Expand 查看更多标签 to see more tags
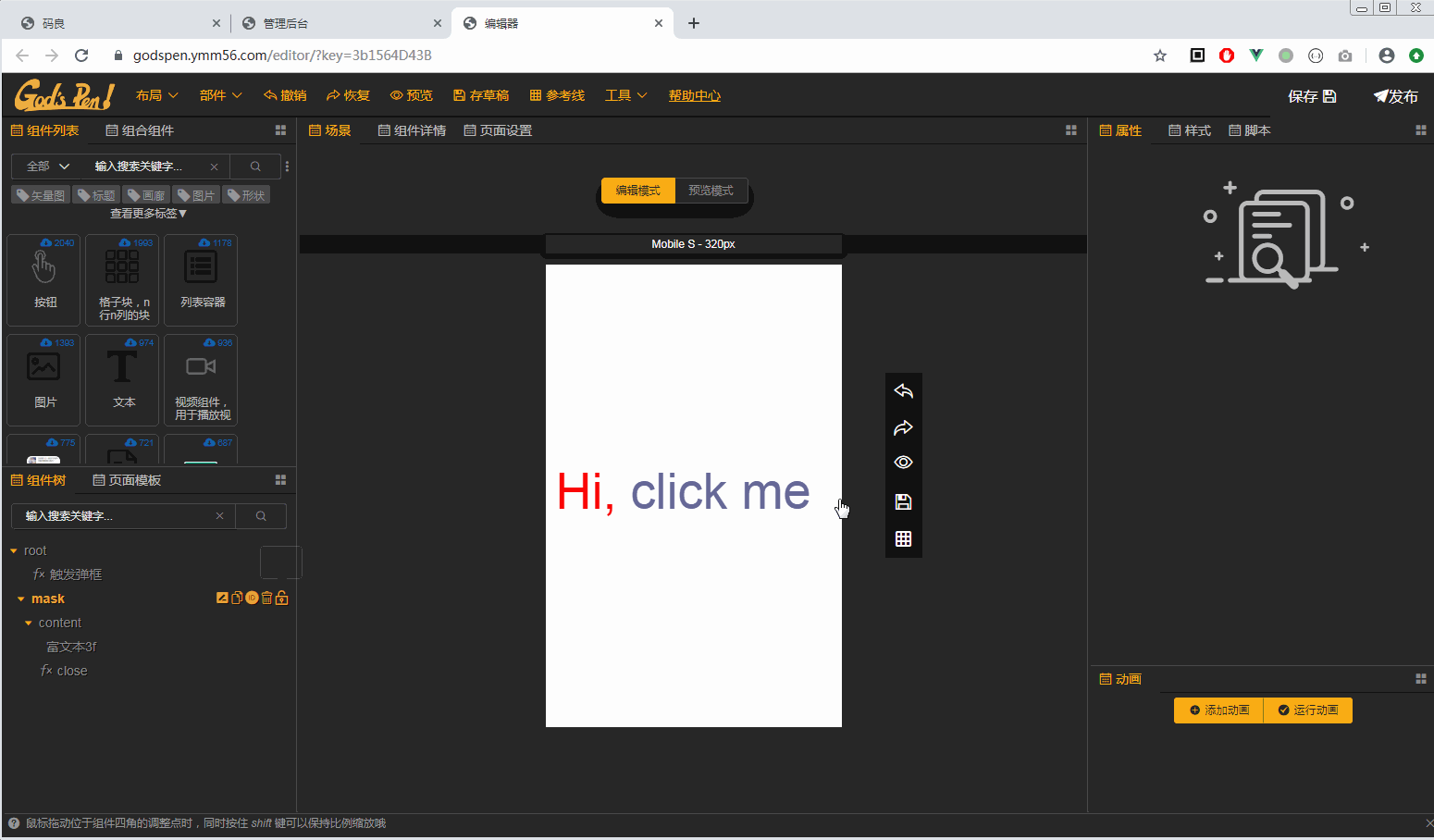1434x840 pixels. click(x=148, y=213)
